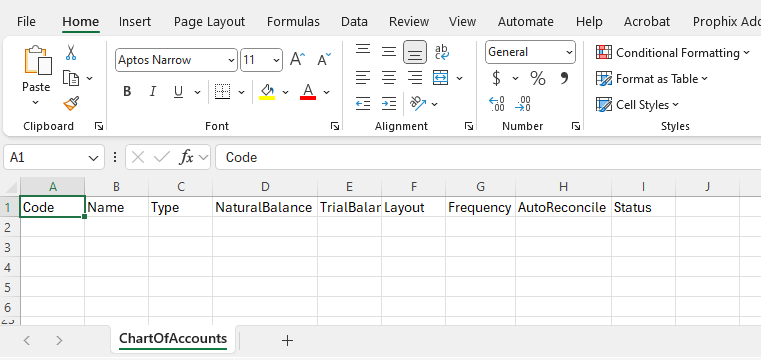This screenshot has height=360, width=761.
Task: Toggle Underline formatting
Action: pyautogui.click(x=178, y=91)
